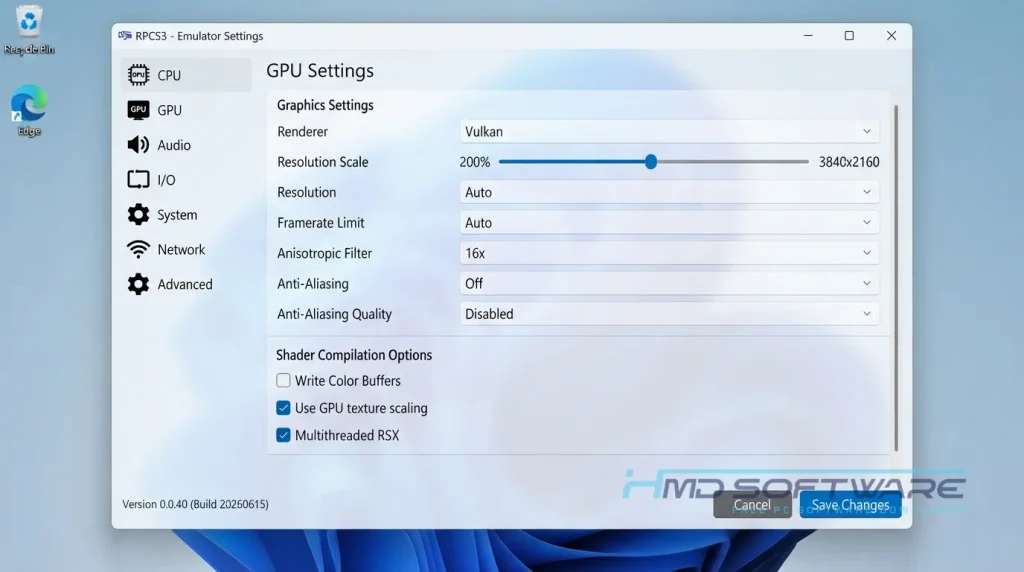This screenshot has height=572, width=1024.
Task: Open Anisotropic Filter dropdown showing 16x
Action: (669, 253)
